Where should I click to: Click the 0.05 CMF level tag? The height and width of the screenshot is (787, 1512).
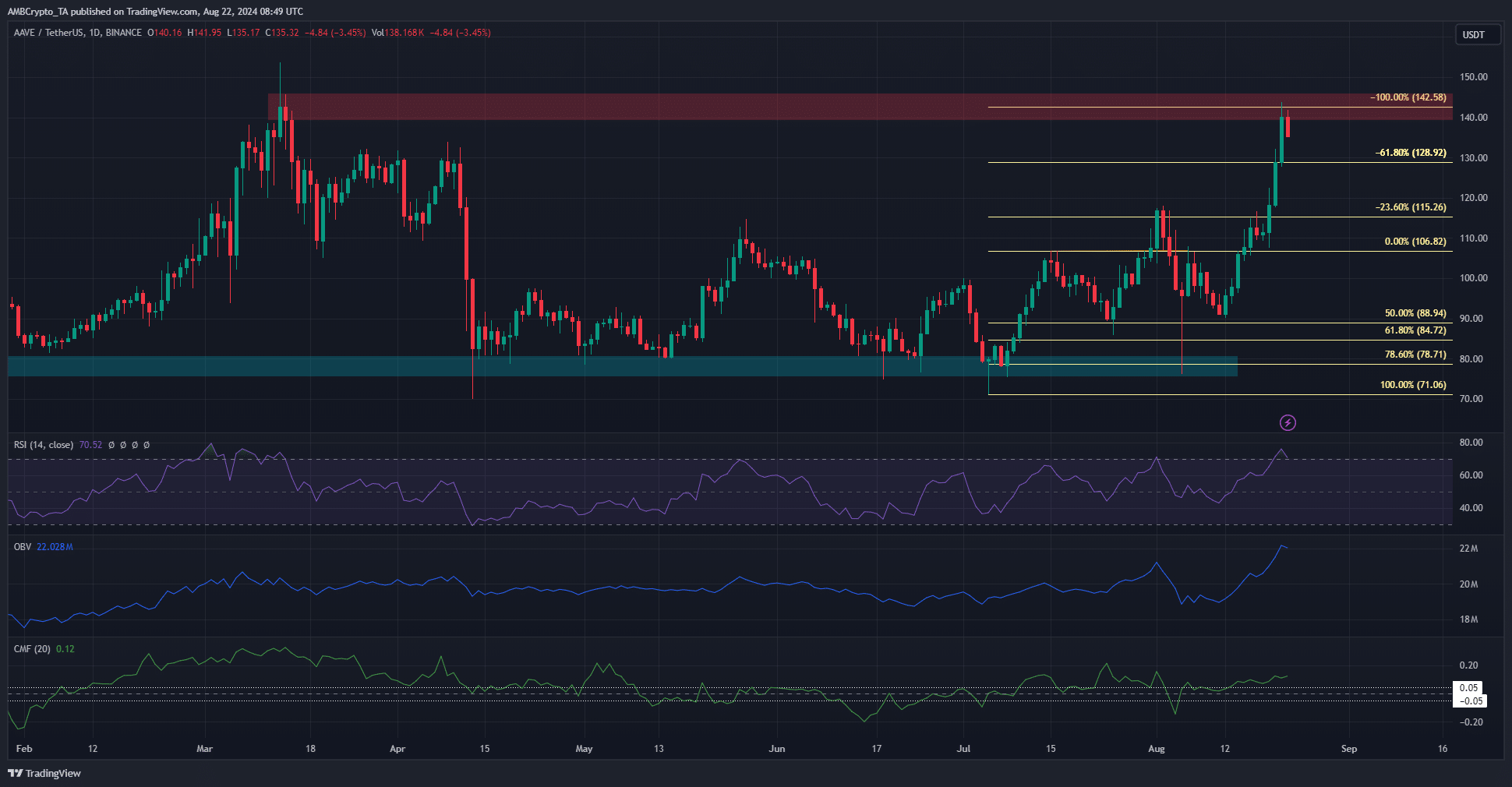tap(1469, 688)
